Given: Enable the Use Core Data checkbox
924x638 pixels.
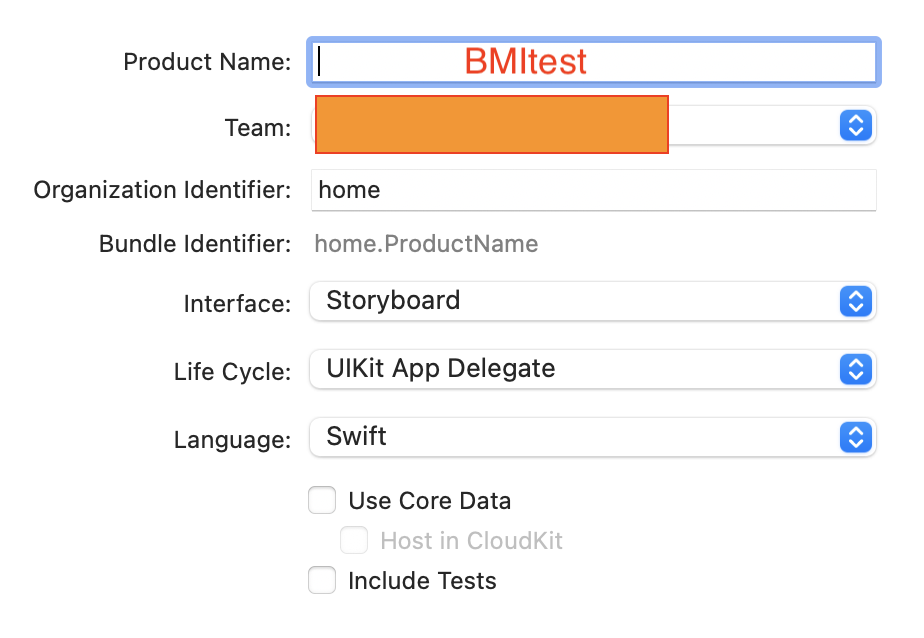Looking at the screenshot, I should pos(322,500).
